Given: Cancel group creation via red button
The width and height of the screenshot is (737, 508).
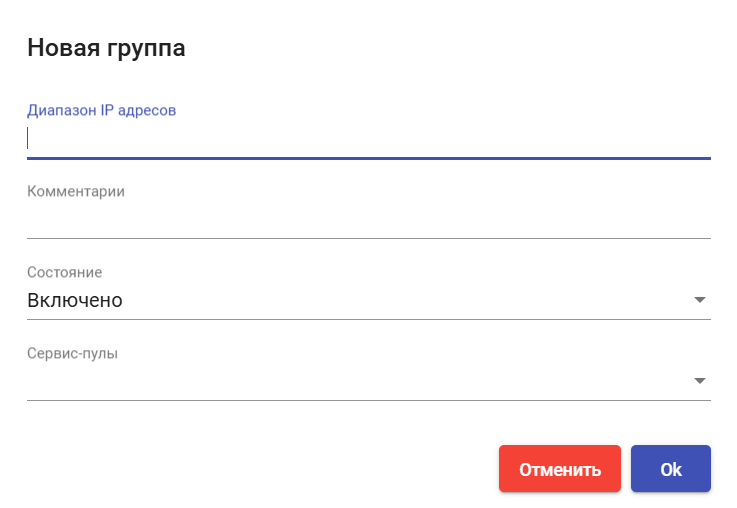Looking at the screenshot, I should (559, 469).
